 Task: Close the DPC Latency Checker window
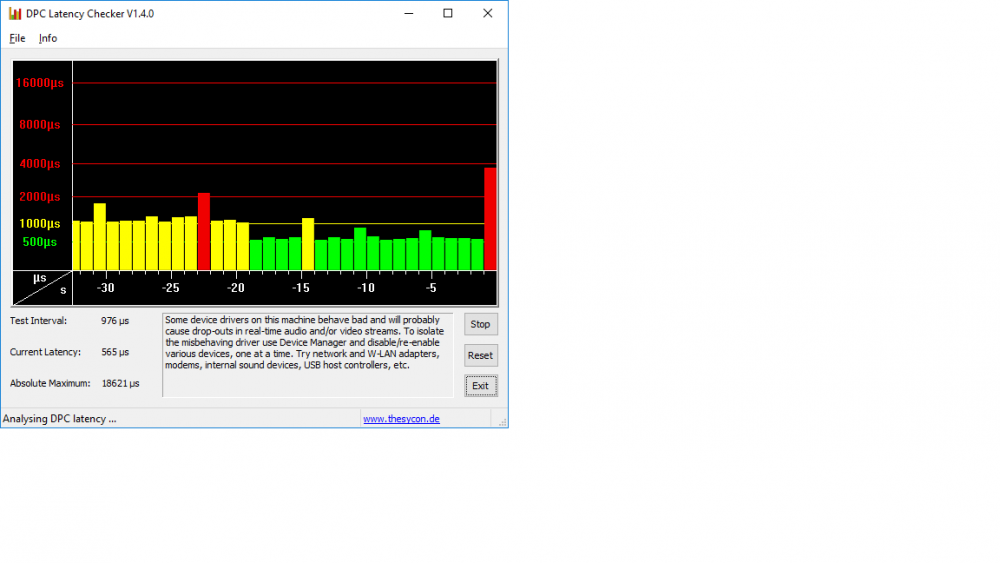point(487,13)
